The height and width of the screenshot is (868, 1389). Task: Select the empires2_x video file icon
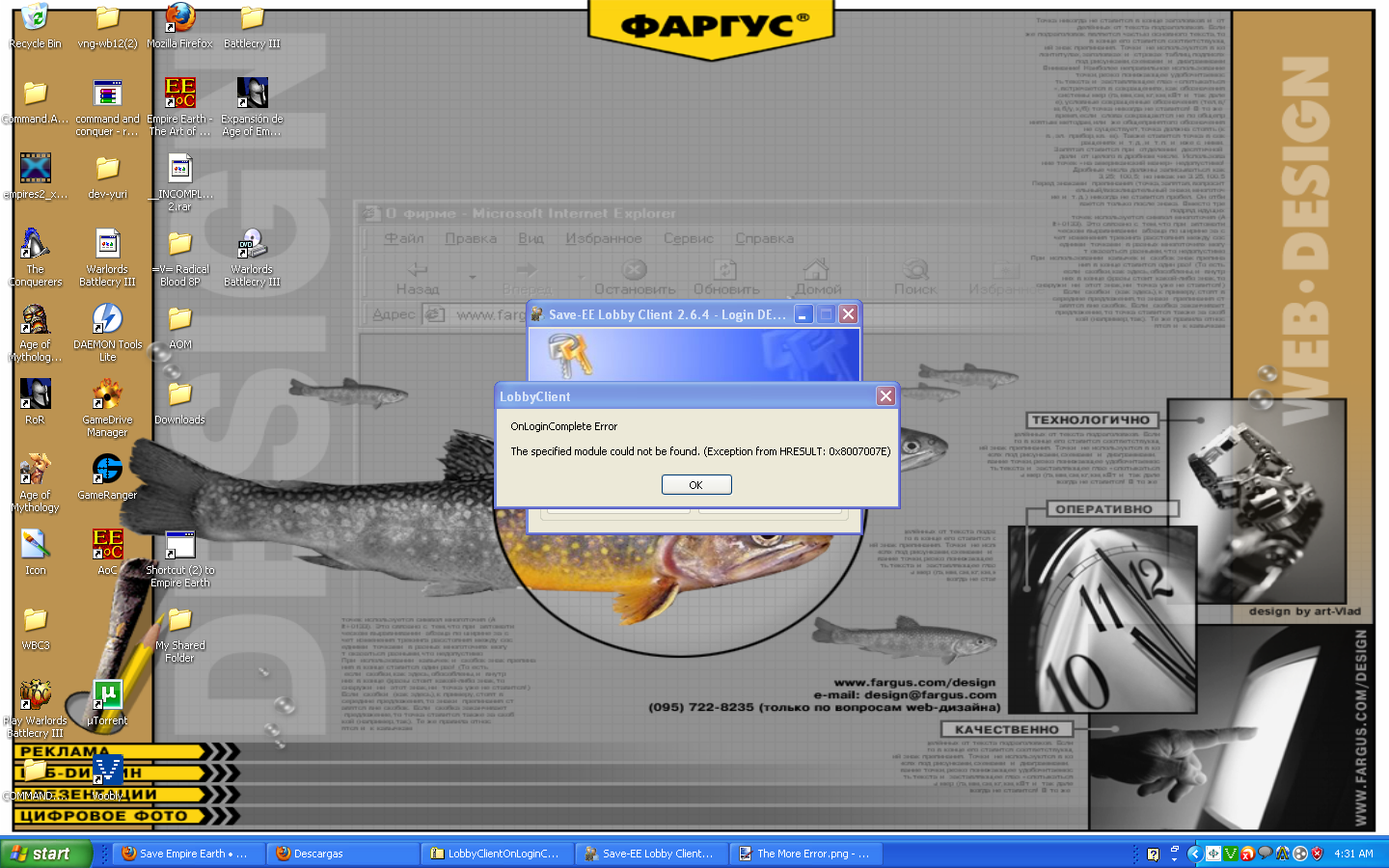36,169
